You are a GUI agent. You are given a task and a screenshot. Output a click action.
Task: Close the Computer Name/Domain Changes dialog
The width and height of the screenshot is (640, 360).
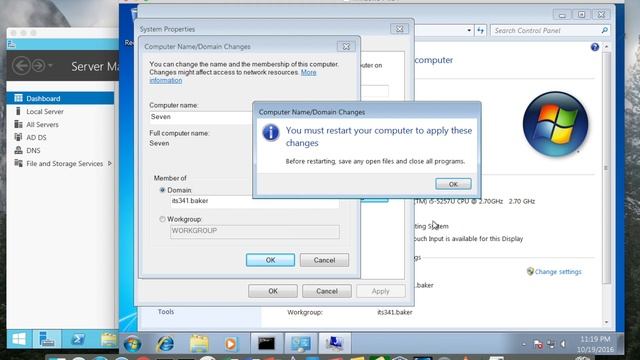(346, 47)
